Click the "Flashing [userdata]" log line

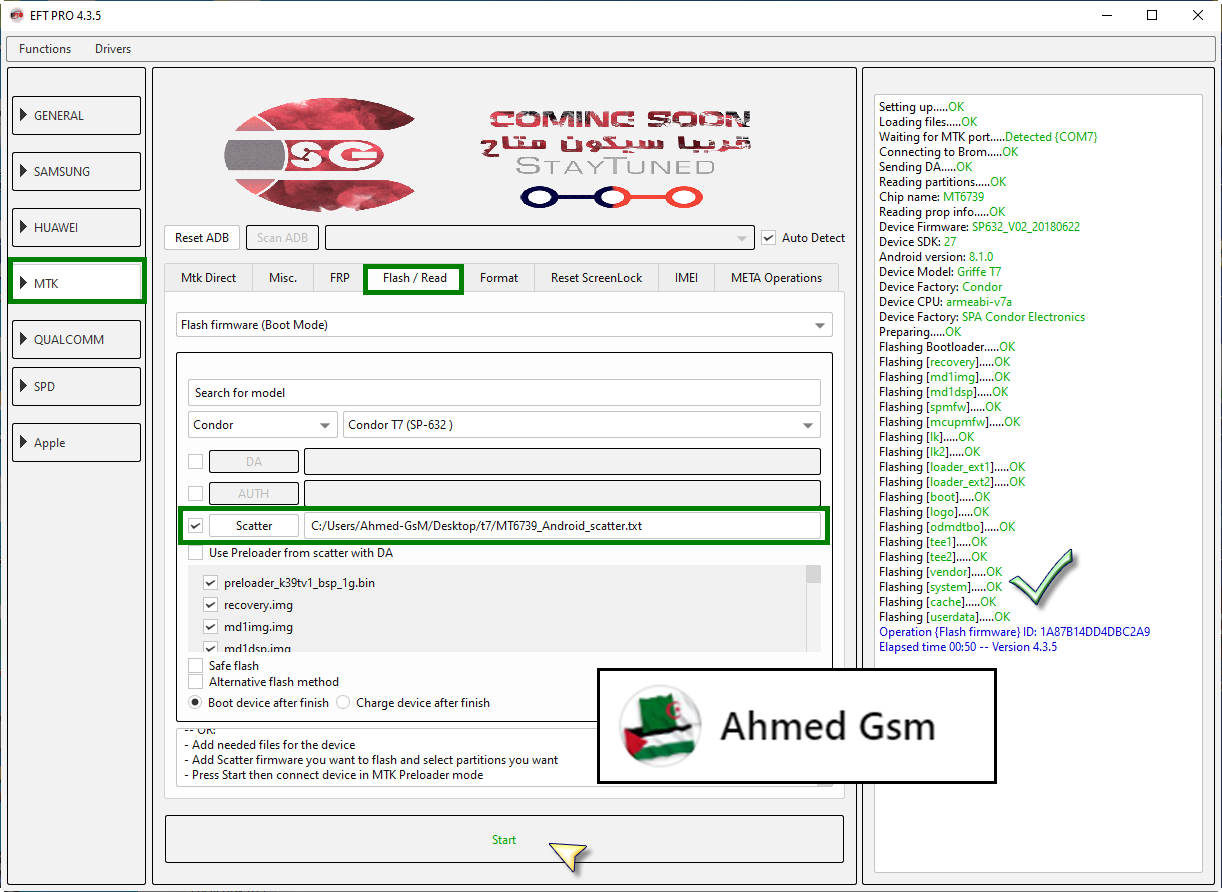945,617
